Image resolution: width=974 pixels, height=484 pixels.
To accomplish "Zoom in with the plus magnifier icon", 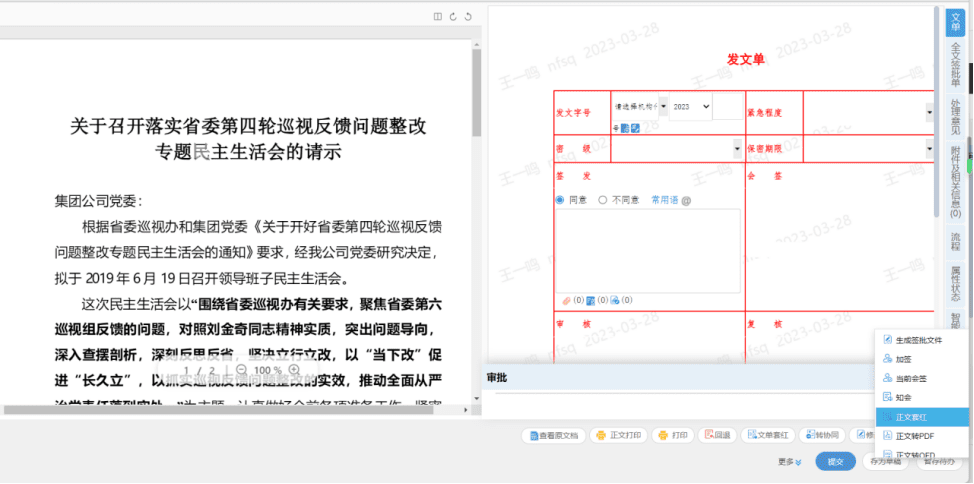I will (x=294, y=370).
